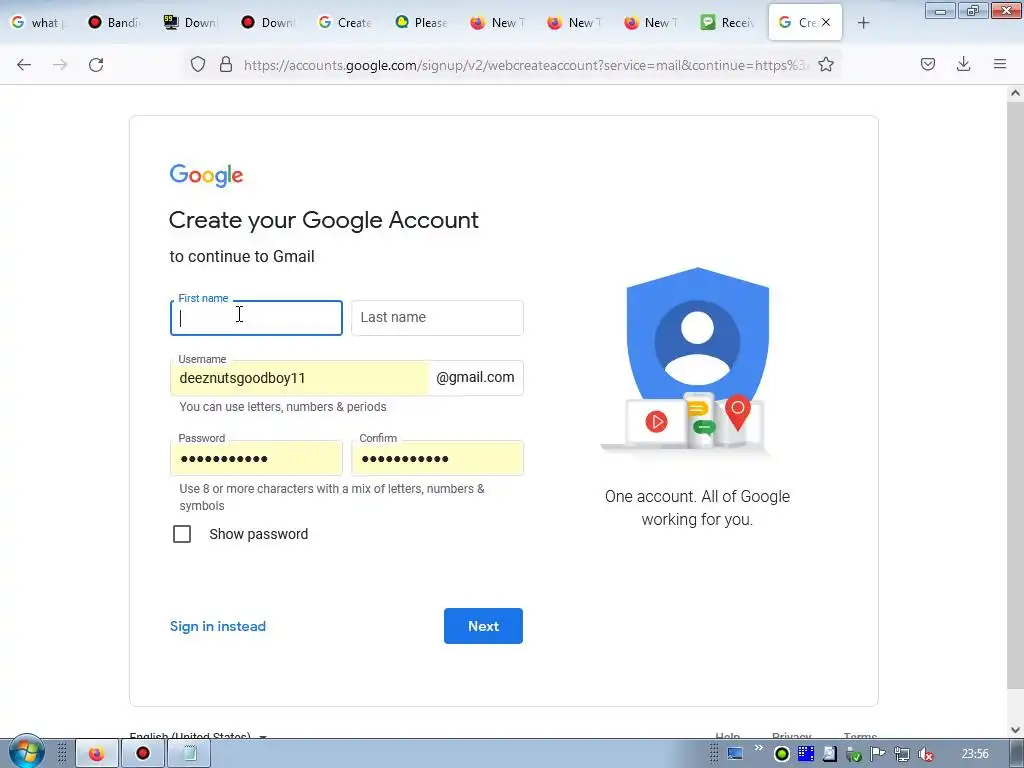Image resolution: width=1024 pixels, height=768 pixels.
Task: Open the Notepad taskbar button
Action: pyautogui.click(x=189, y=754)
